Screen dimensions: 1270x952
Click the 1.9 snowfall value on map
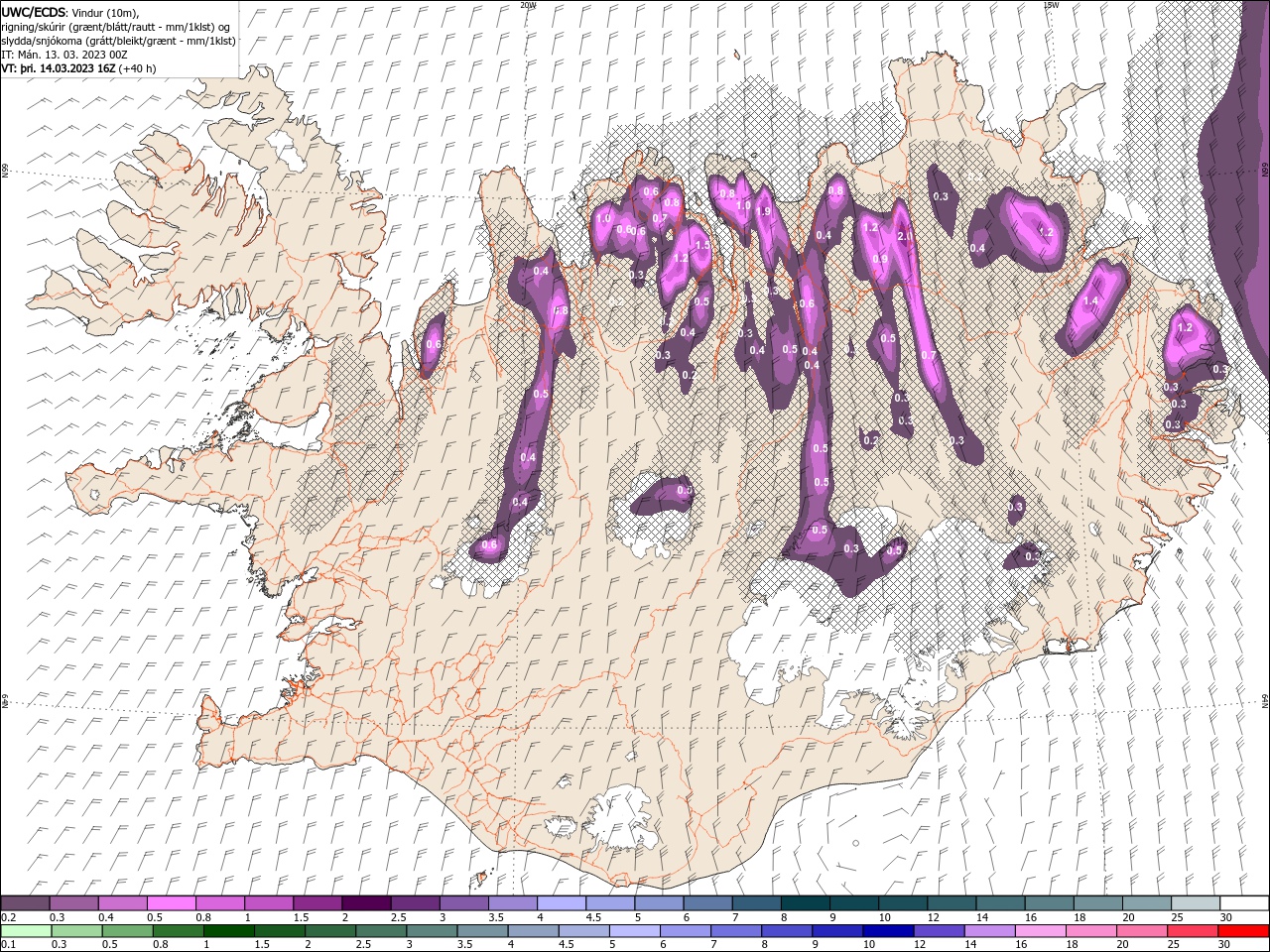tap(763, 211)
